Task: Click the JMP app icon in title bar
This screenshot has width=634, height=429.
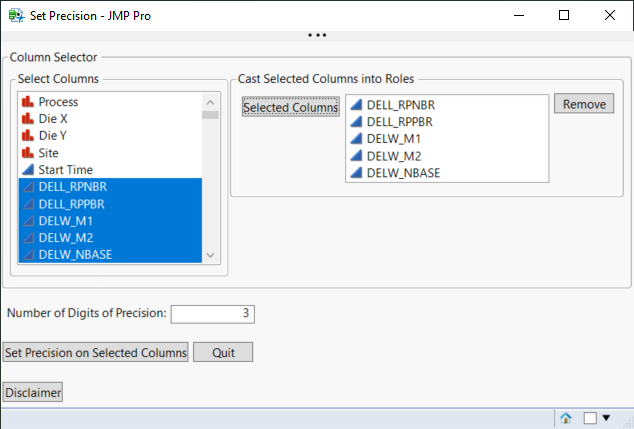Action: (16, 16)
